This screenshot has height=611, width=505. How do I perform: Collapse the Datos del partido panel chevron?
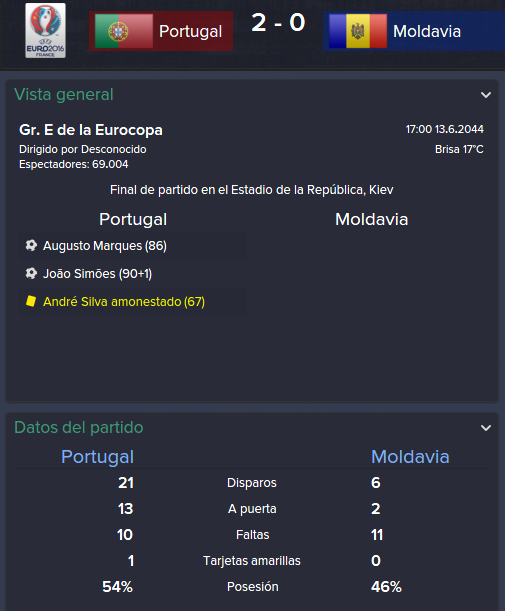(486, 428)
